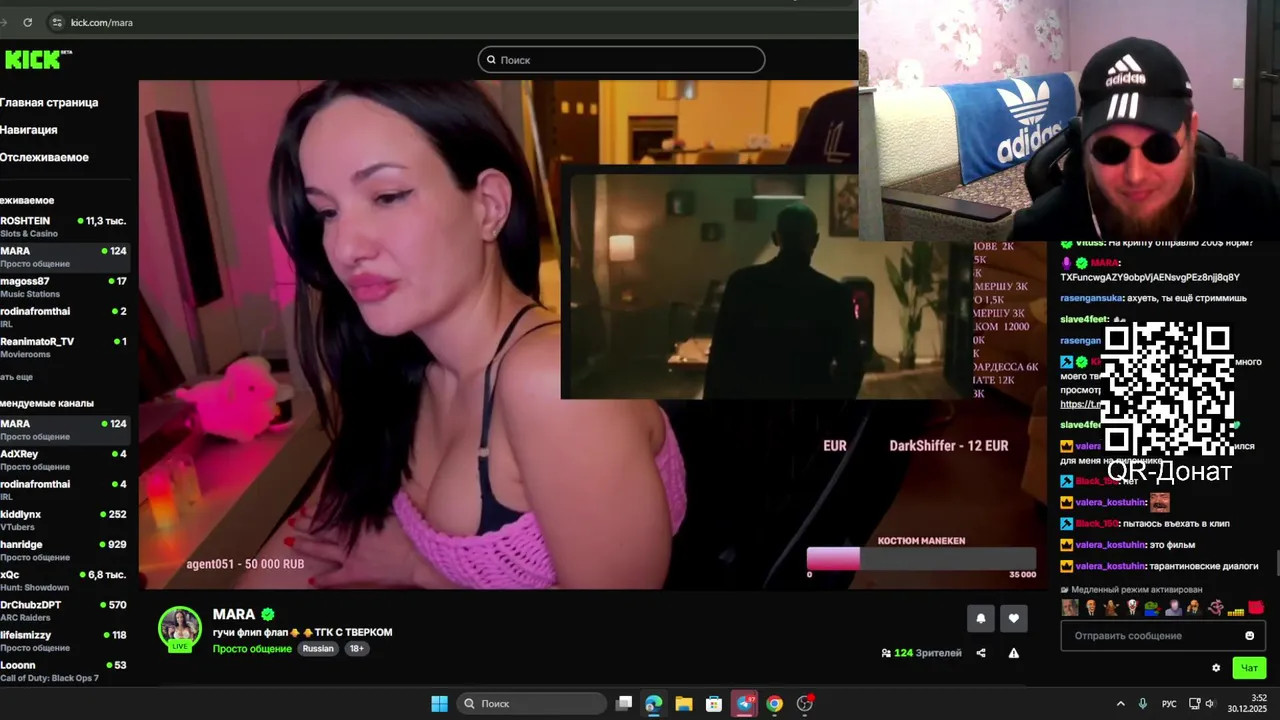Open OBS Studio from taskbar
The height and width of the screenshot is (720, 1280).
click(805, 703)
